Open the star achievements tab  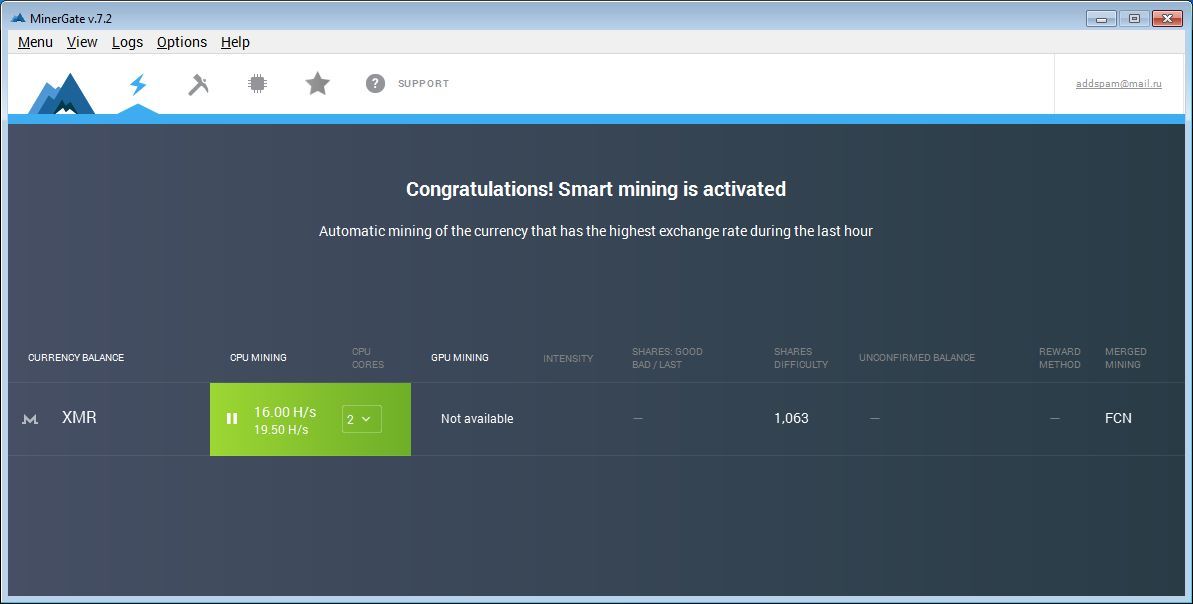[317, 84]
